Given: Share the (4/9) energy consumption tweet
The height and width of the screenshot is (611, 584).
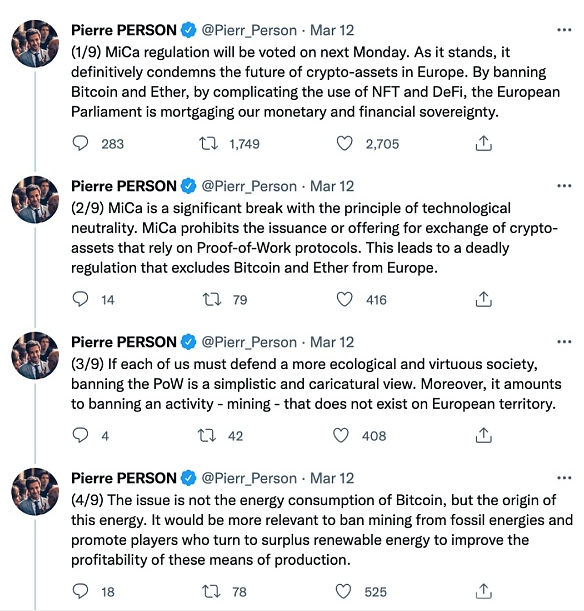Looking at the screenshot, I should [x=483, y=591].
